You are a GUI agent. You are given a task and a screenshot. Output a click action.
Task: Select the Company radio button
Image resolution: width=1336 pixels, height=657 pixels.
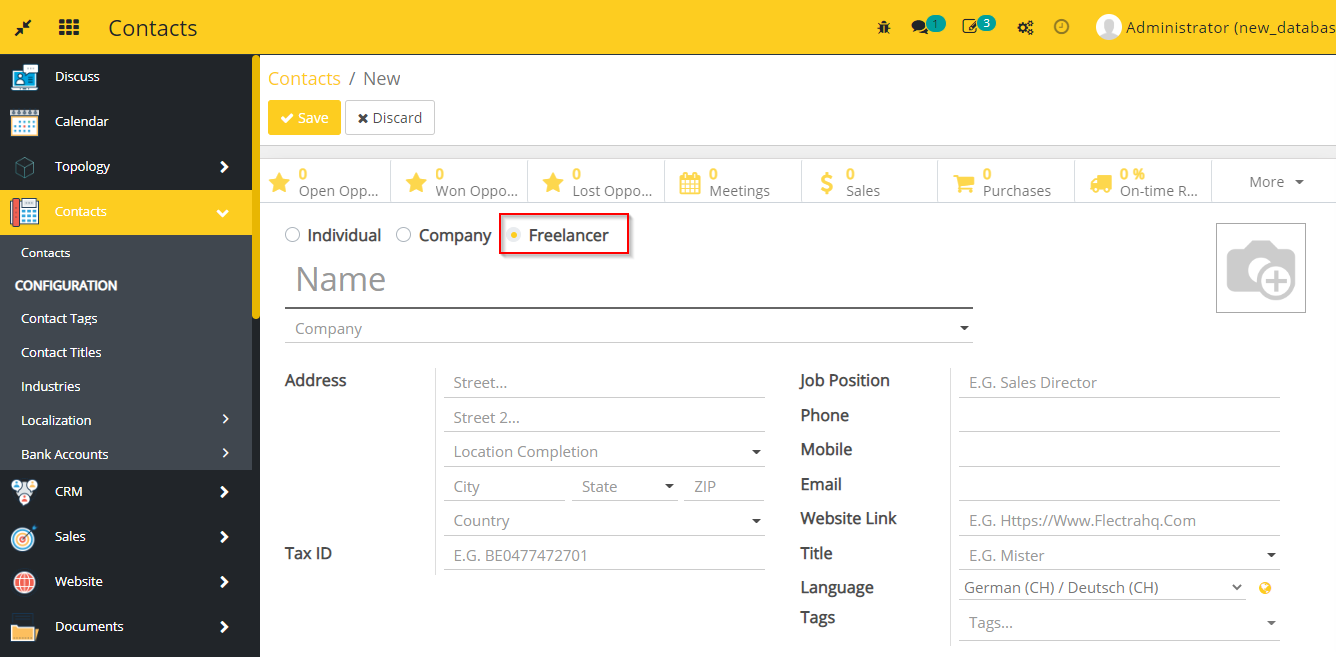tap(404, 235)
